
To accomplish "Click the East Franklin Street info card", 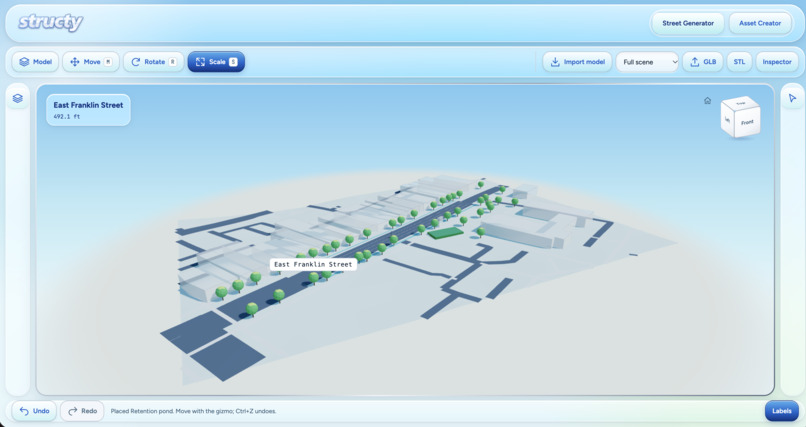I will tap(88, 110).
